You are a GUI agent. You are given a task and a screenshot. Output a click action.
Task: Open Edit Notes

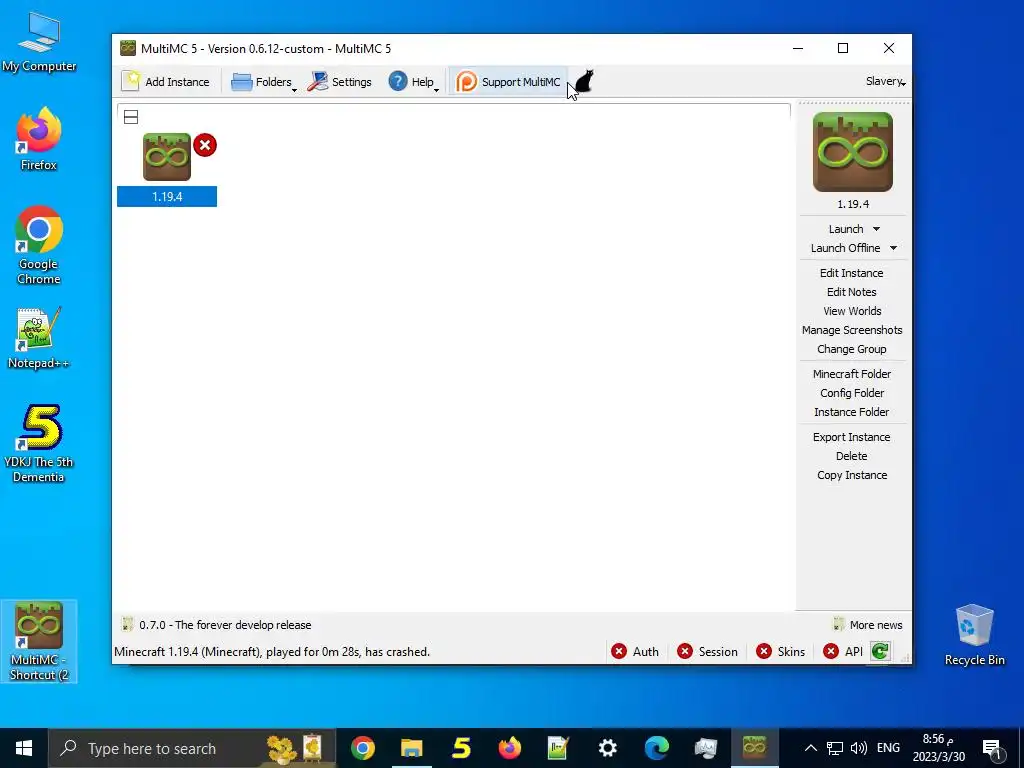[x=852, y=292]
